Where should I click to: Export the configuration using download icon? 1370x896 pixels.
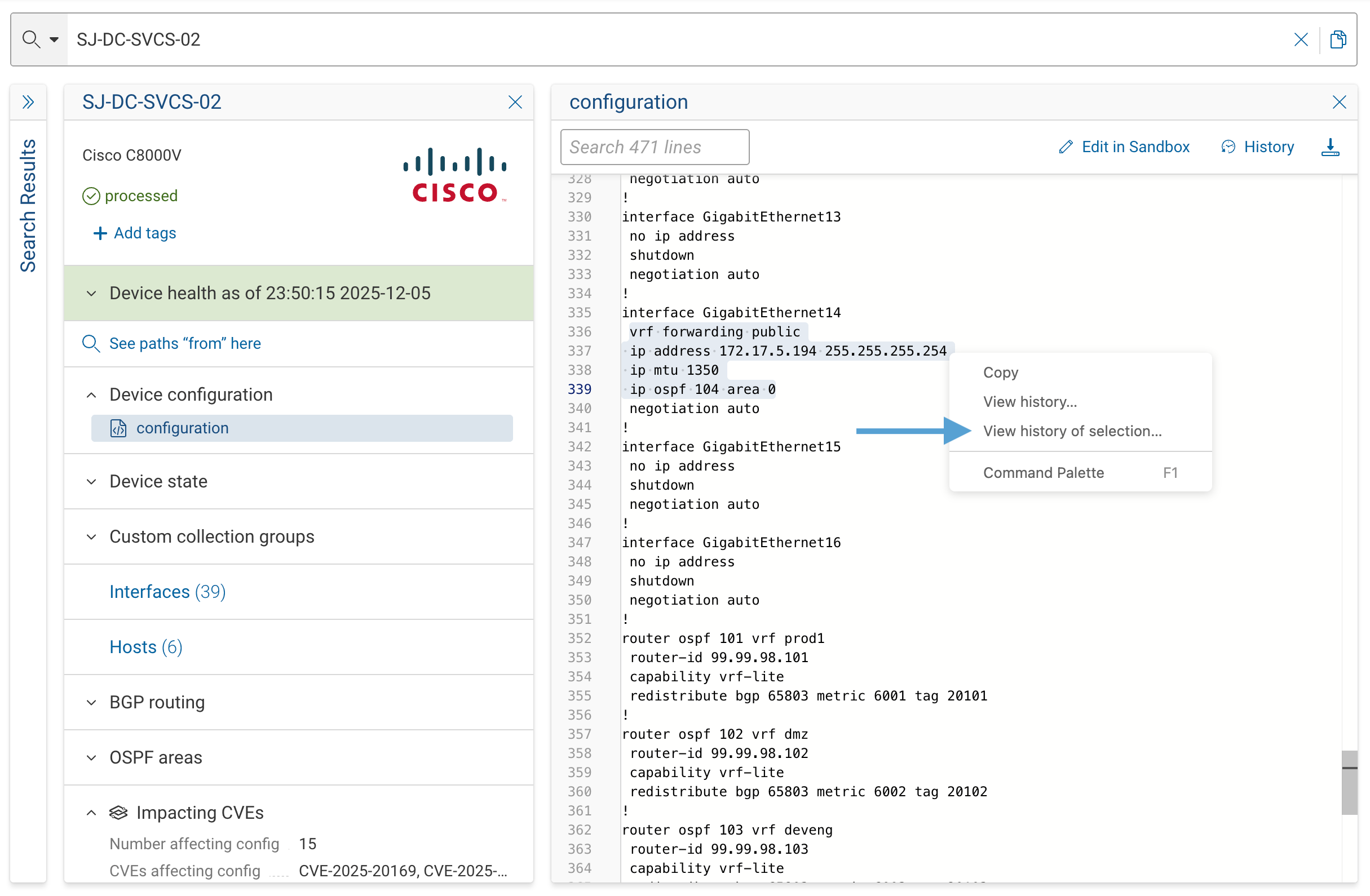click(x=1331, y=148)
